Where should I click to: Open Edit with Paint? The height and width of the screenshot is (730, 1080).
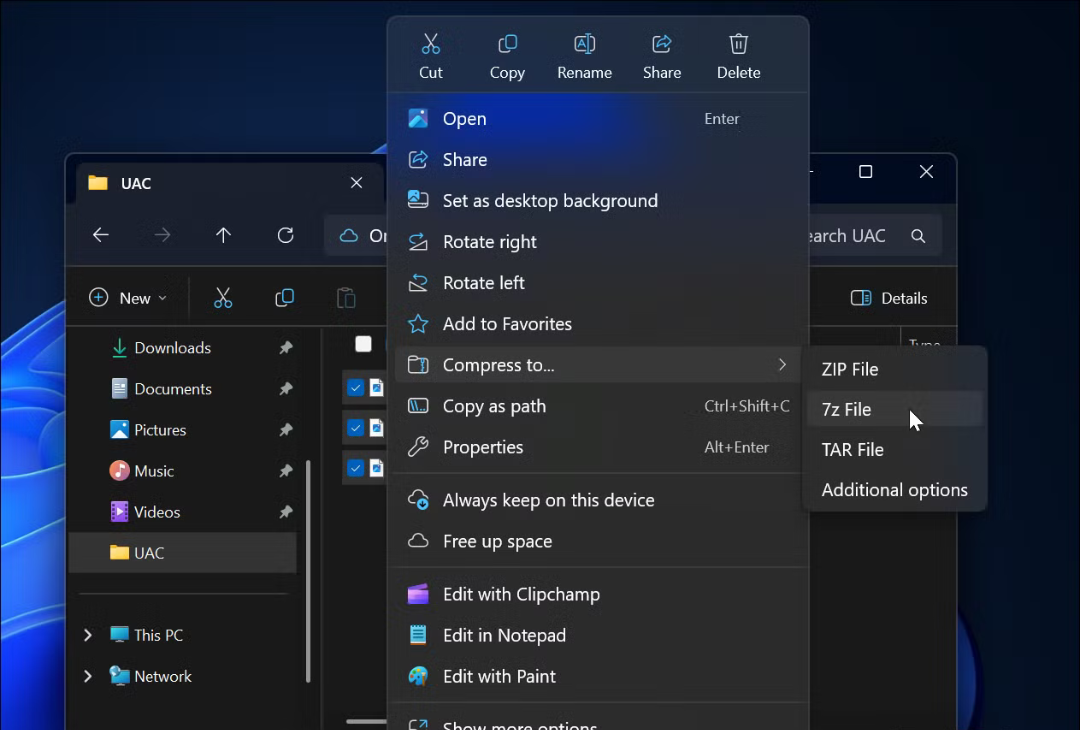click(497, 676)
